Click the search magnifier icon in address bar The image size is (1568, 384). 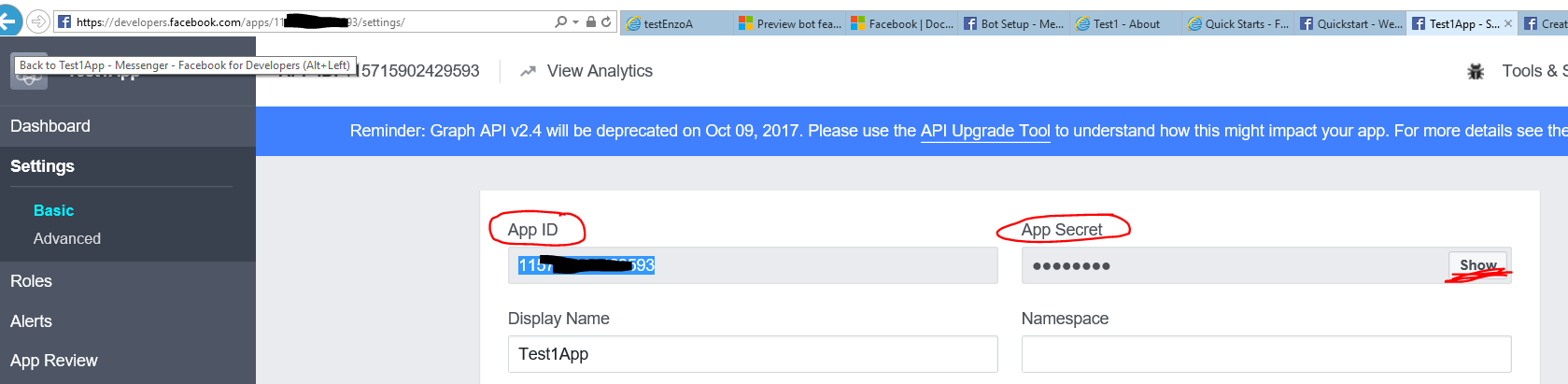[560, 21]
